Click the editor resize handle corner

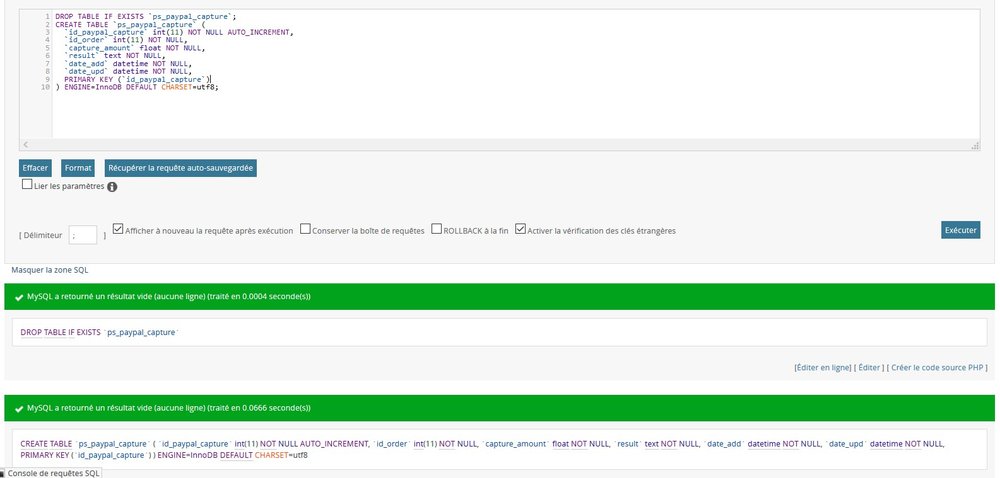pyautogui.click(x=975, y=146)
